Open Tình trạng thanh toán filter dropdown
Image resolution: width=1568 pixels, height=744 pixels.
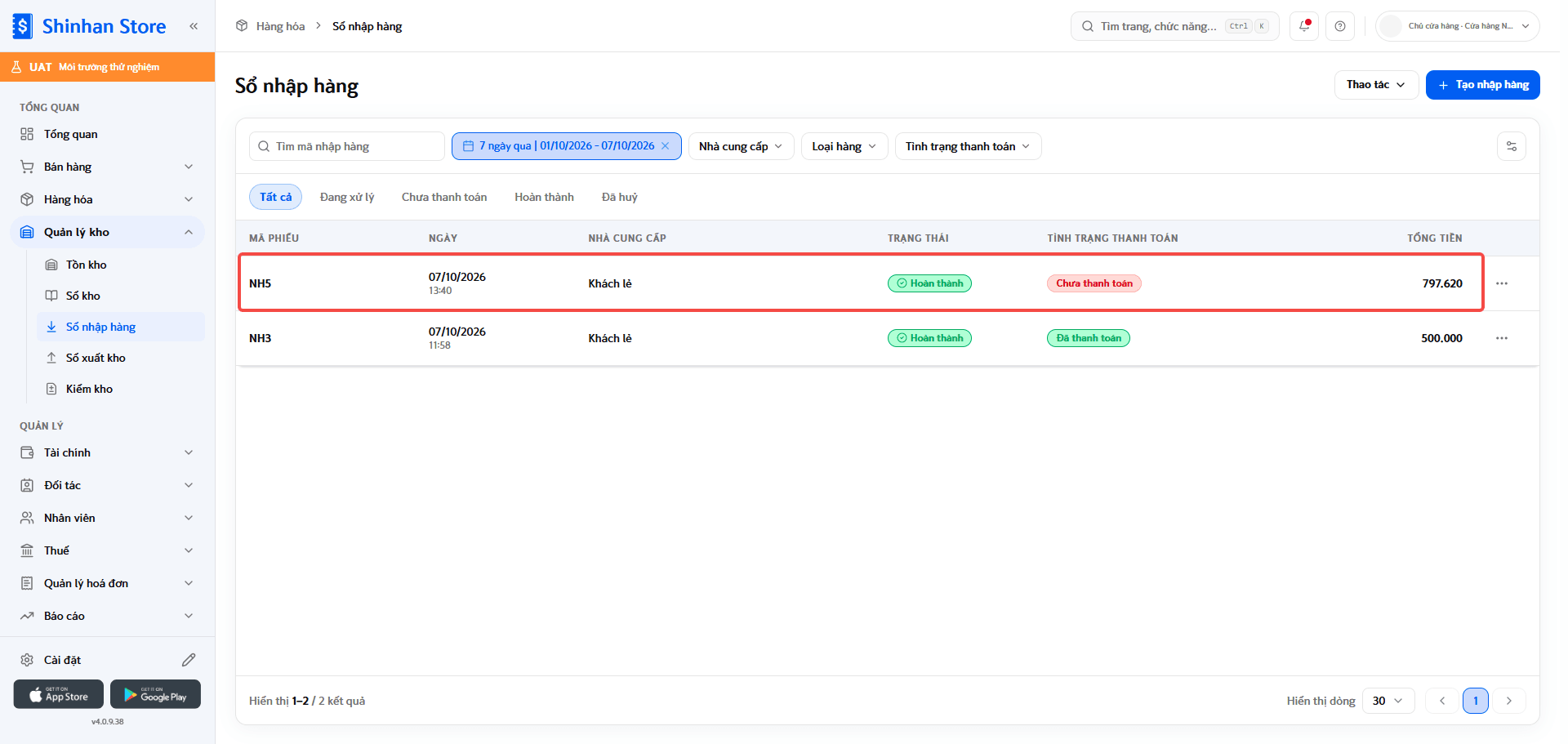pos(968,146)
